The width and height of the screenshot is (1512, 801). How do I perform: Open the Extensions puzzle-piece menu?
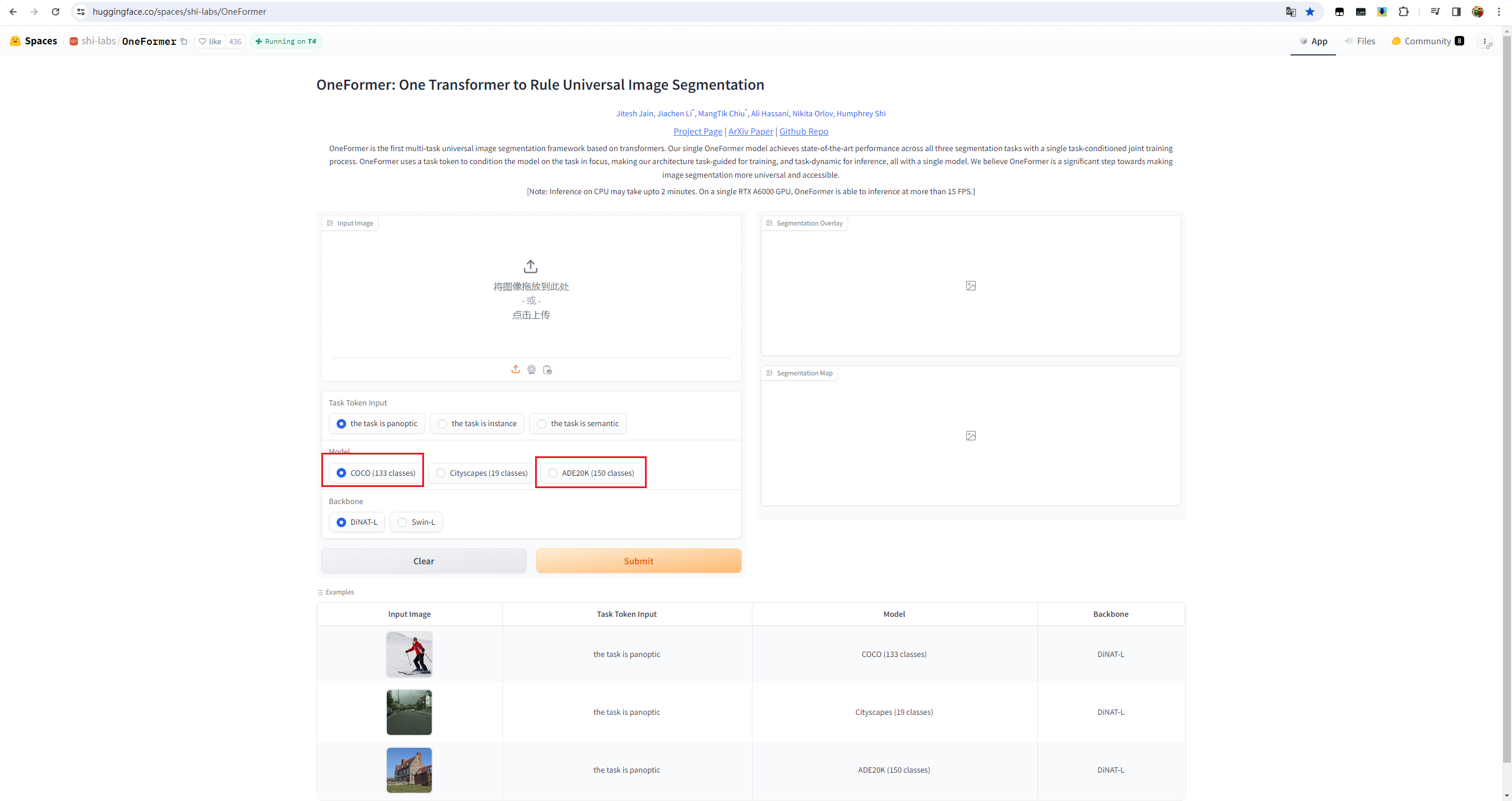click(1404, 12)
